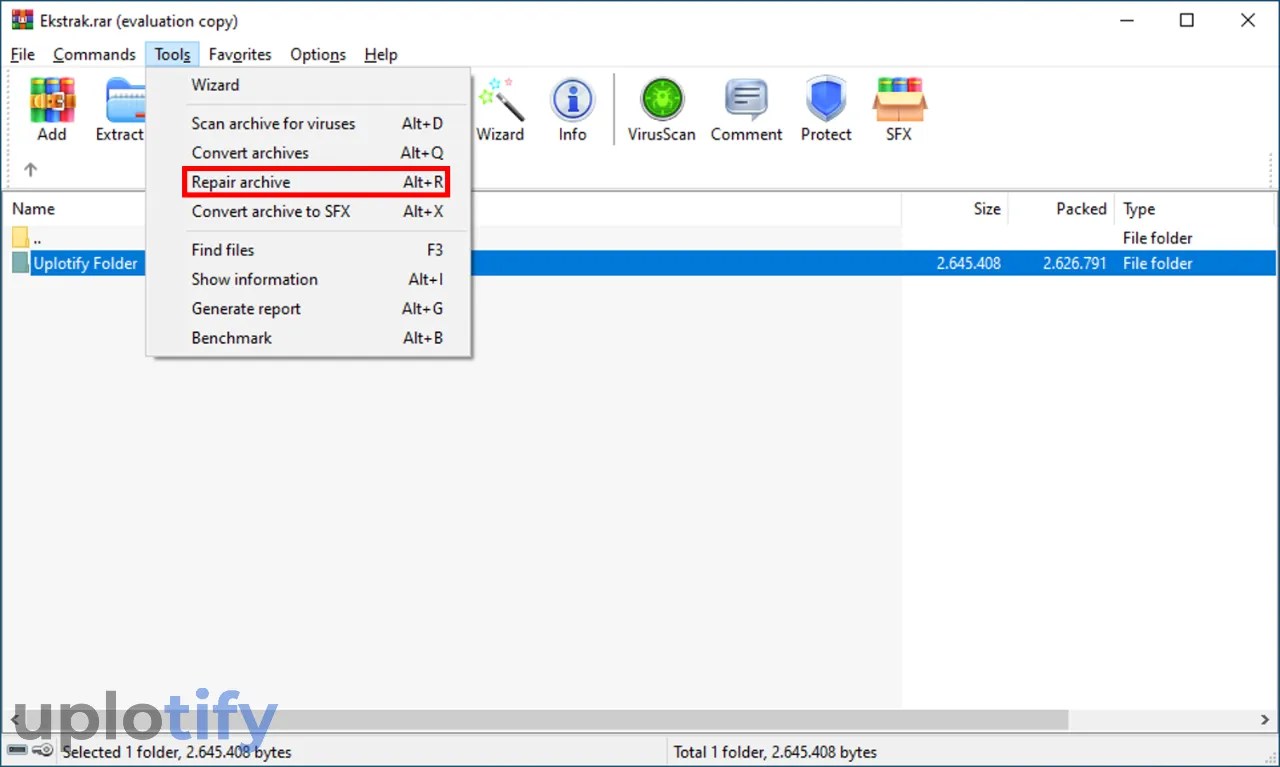Screen dimensions: 1280x767
Task: Open the Commands menu
Action: 94,55
